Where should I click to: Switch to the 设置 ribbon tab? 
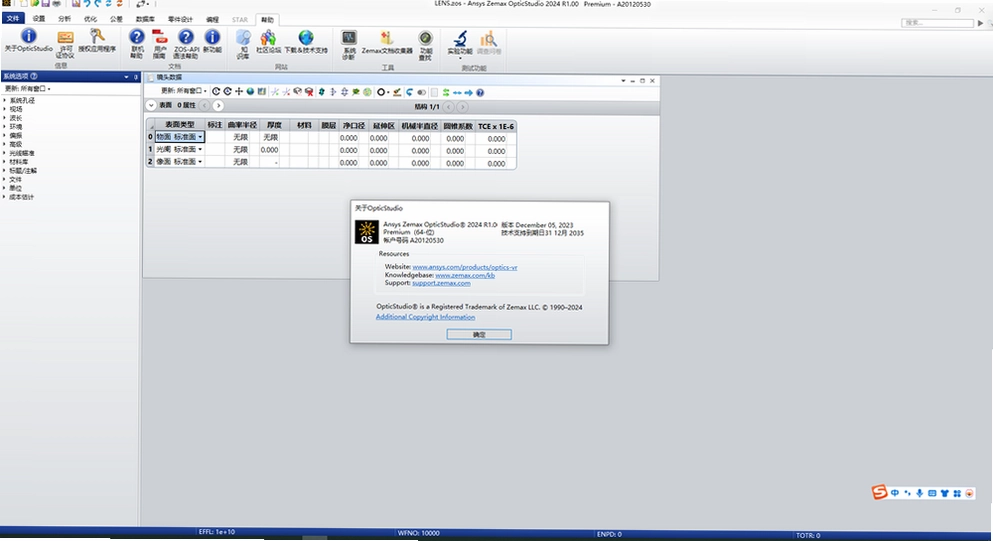39,19
